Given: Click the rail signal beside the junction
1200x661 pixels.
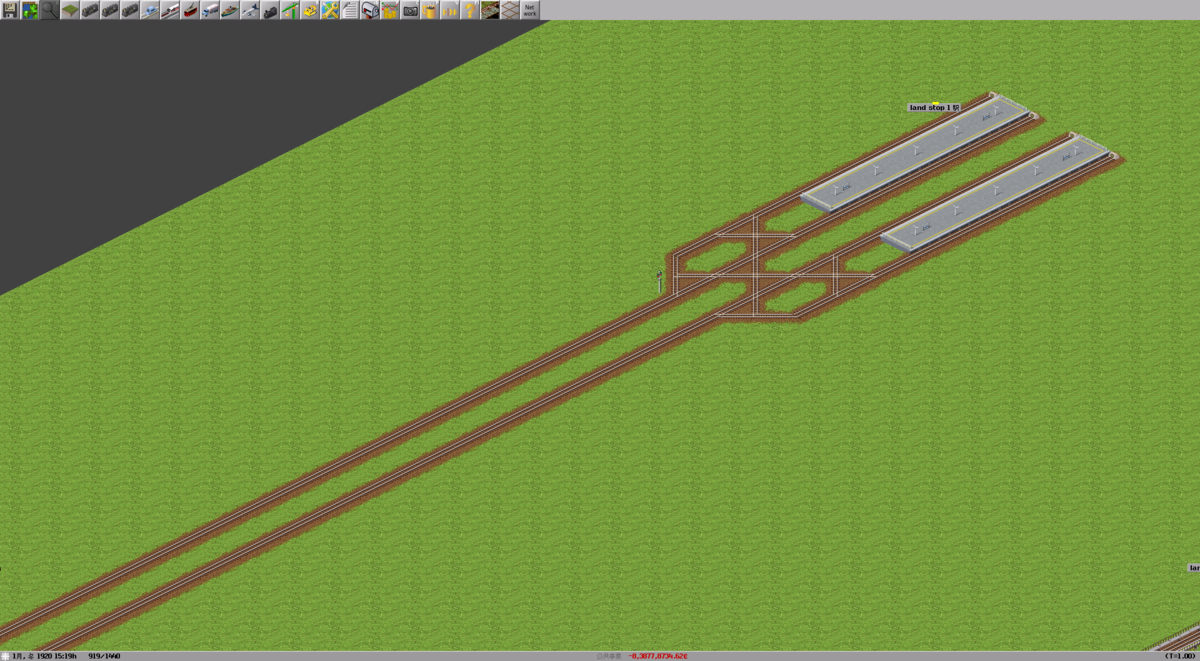Looking at the screenshot, I should click(x=659, y=281).
